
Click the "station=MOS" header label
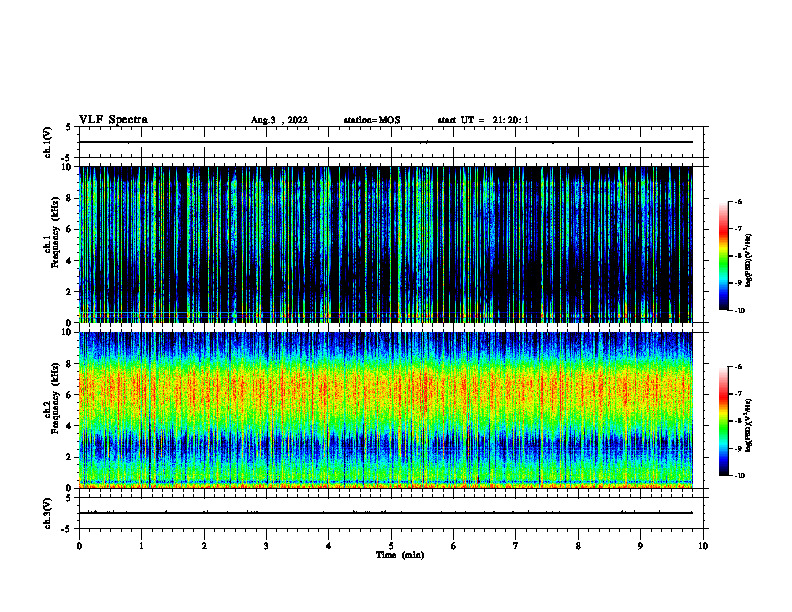pyautogui.click(x=372, y=120)
